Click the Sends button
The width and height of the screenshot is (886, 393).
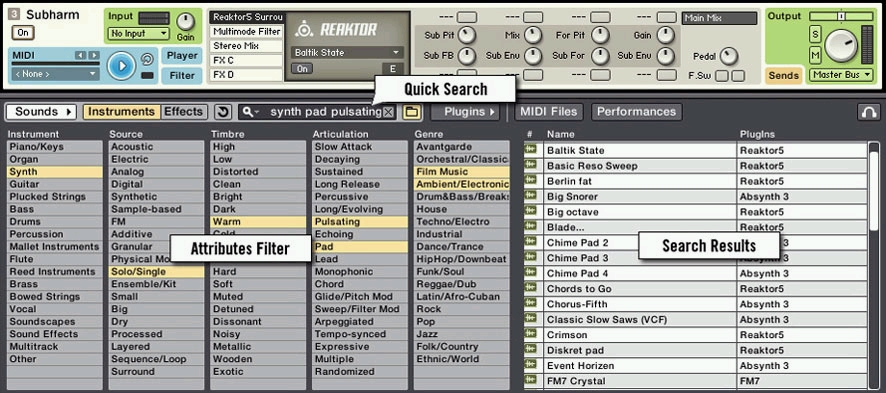tap(784, 75)
